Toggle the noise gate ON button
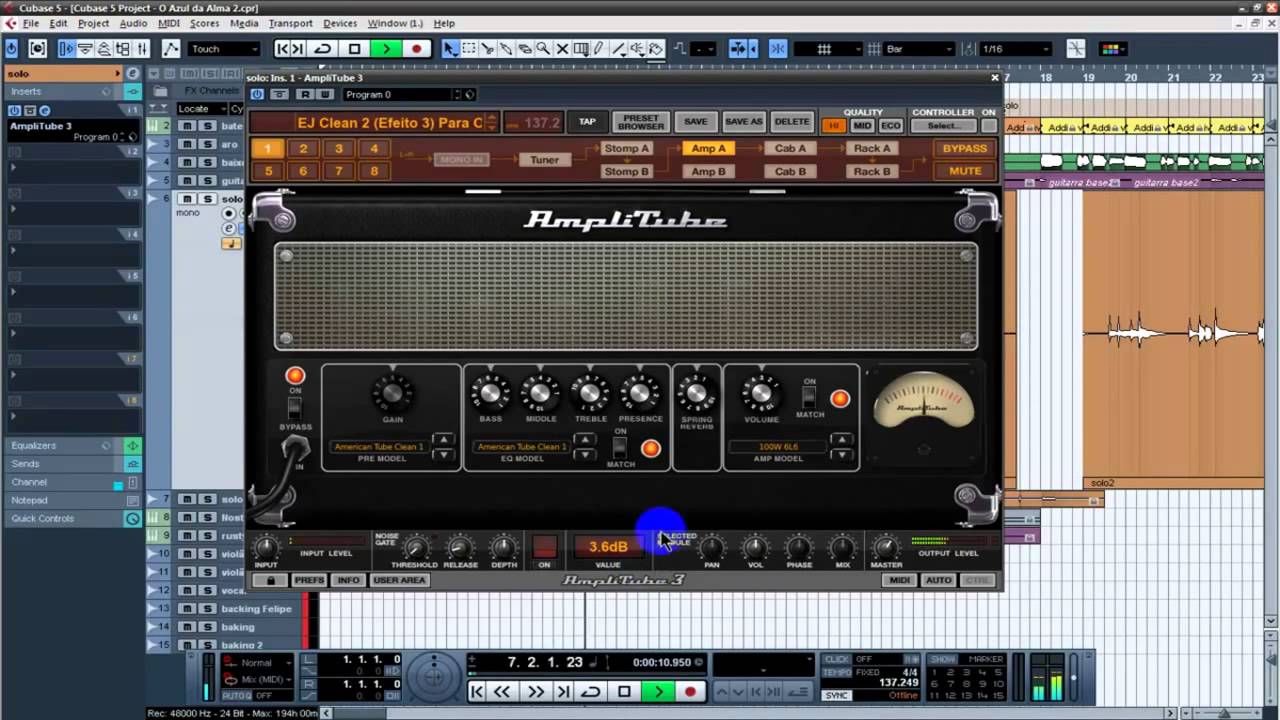Screen dimensions: 1280x720 coord(544,547)
